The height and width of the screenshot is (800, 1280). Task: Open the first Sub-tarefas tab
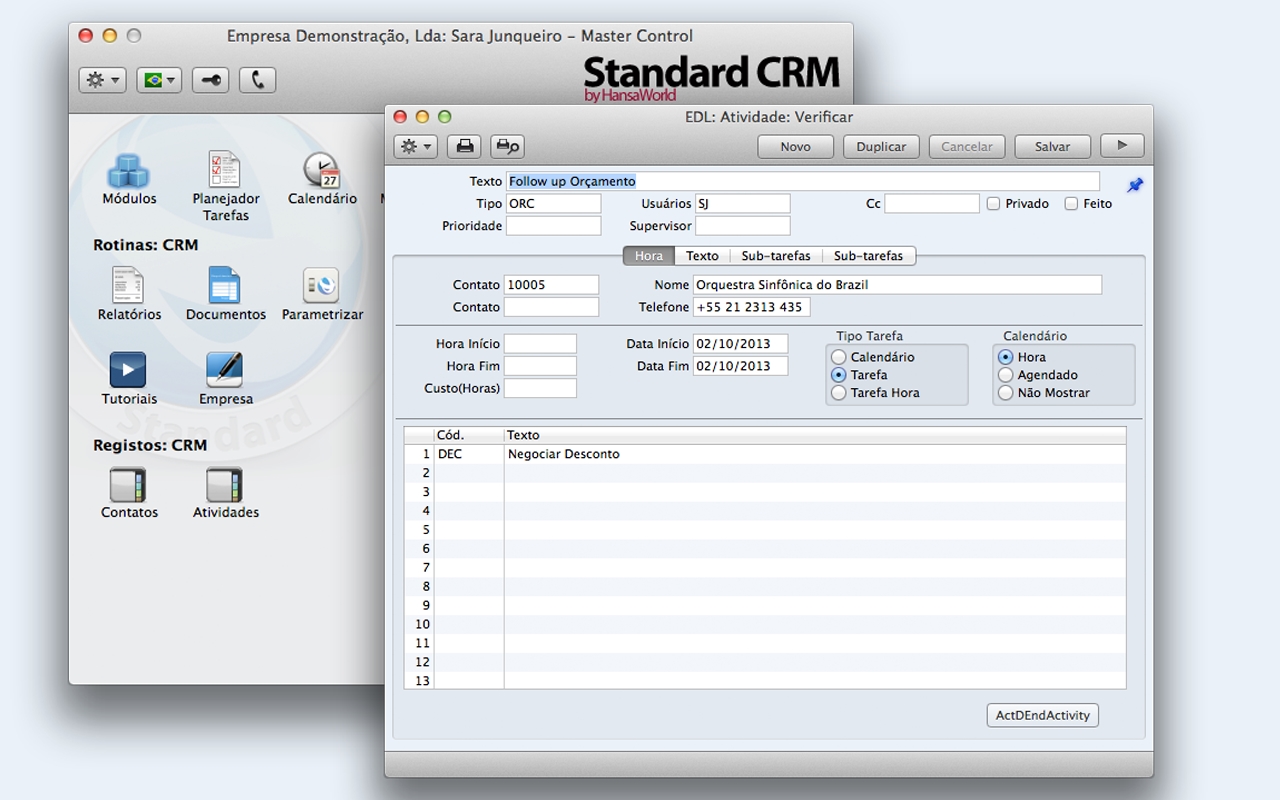coord(776,256)
